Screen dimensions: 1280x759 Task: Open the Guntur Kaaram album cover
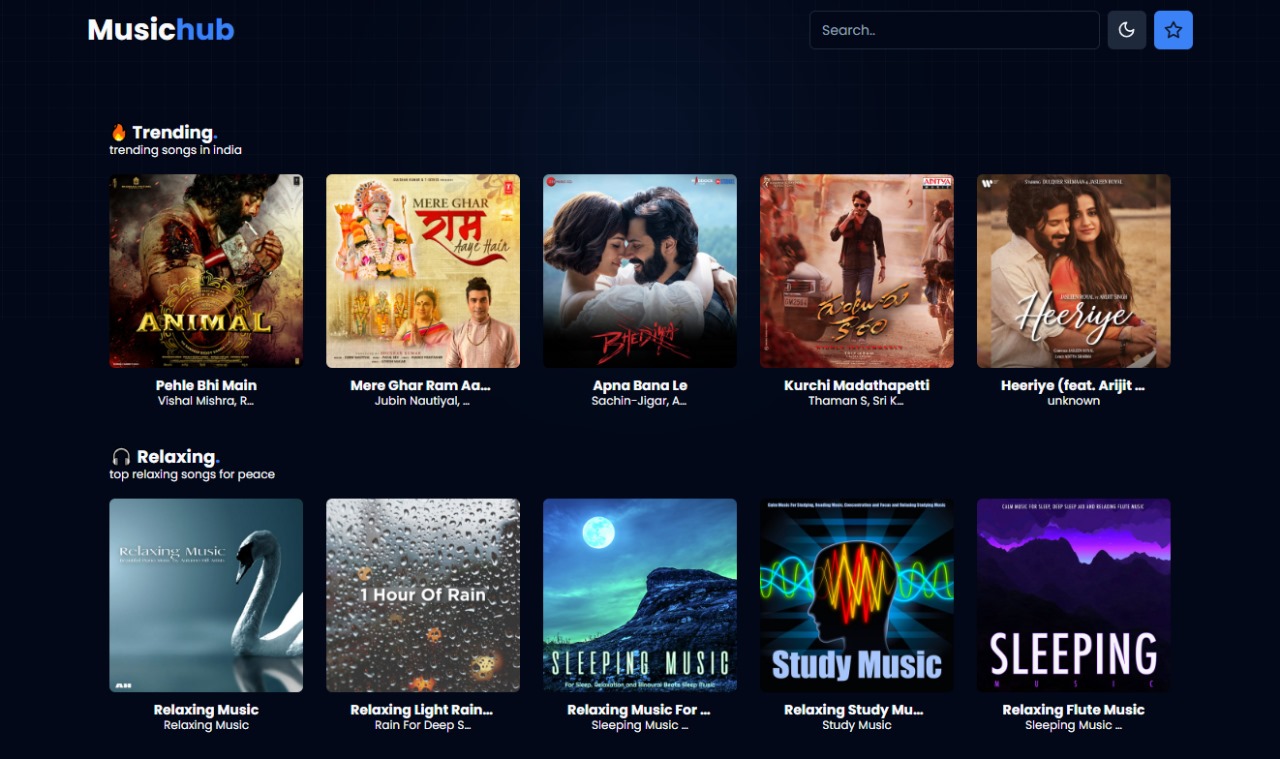(857, 271)
